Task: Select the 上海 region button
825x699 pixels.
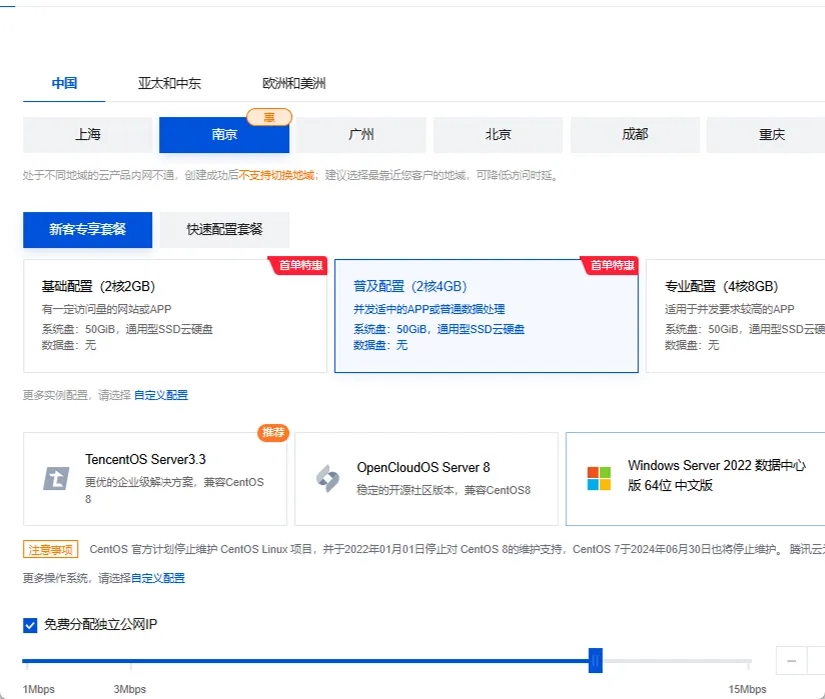Action: pyautogui.click(x=86, y=134)
